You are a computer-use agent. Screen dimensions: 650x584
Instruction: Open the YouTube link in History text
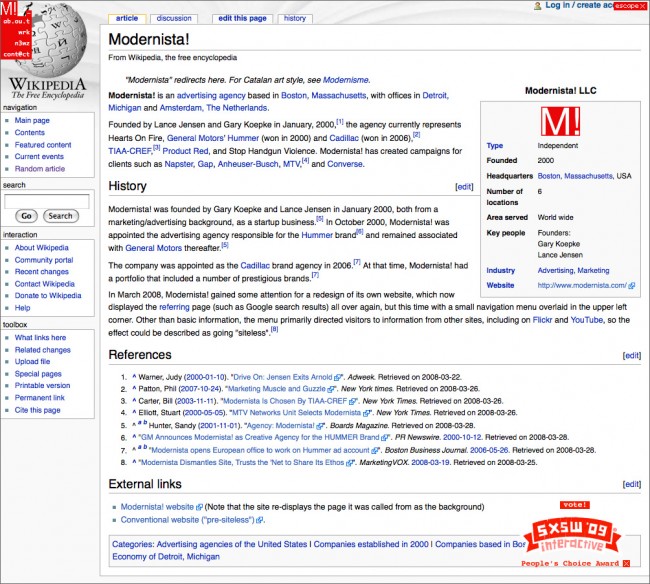[x=587, y=320]
